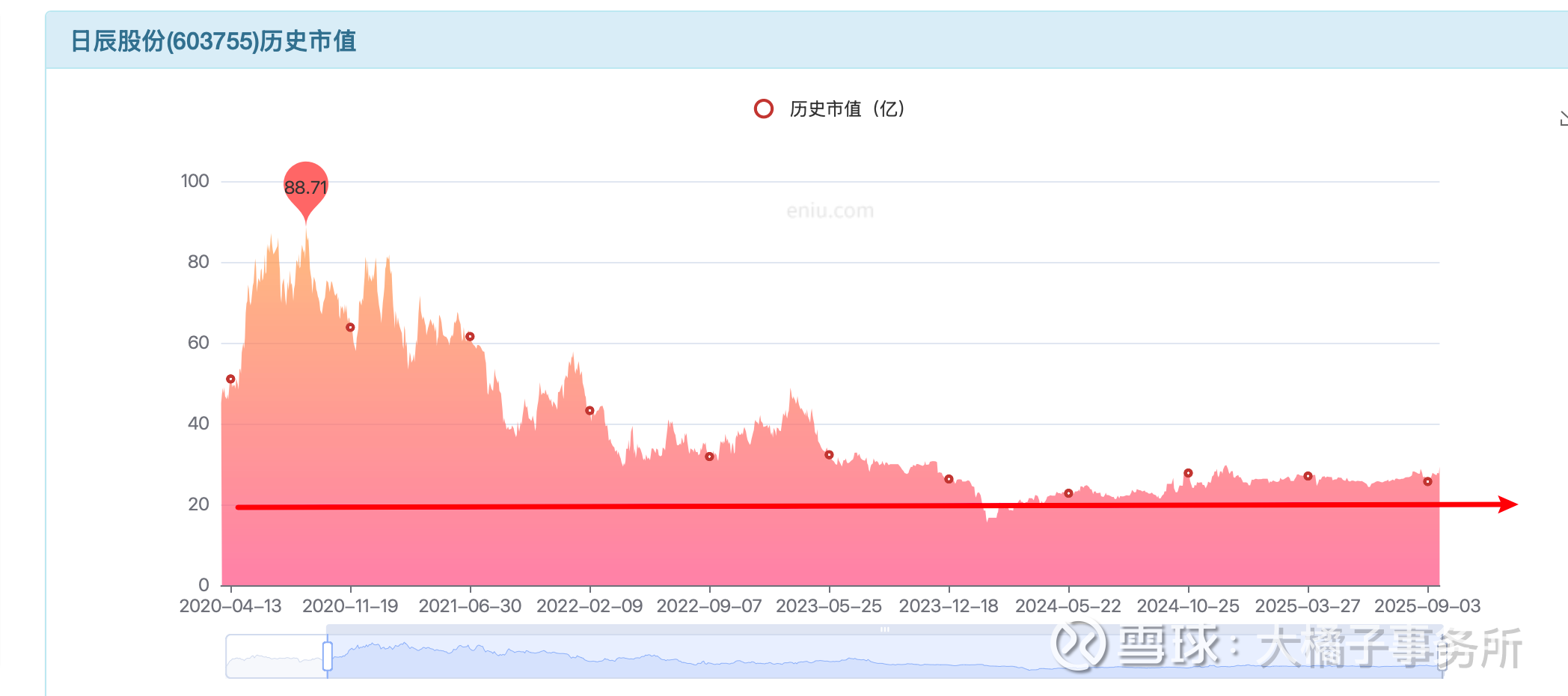Select the data point above 2020-11-19
Viewport: 1568px width, 696px height.
pos(350,328)
